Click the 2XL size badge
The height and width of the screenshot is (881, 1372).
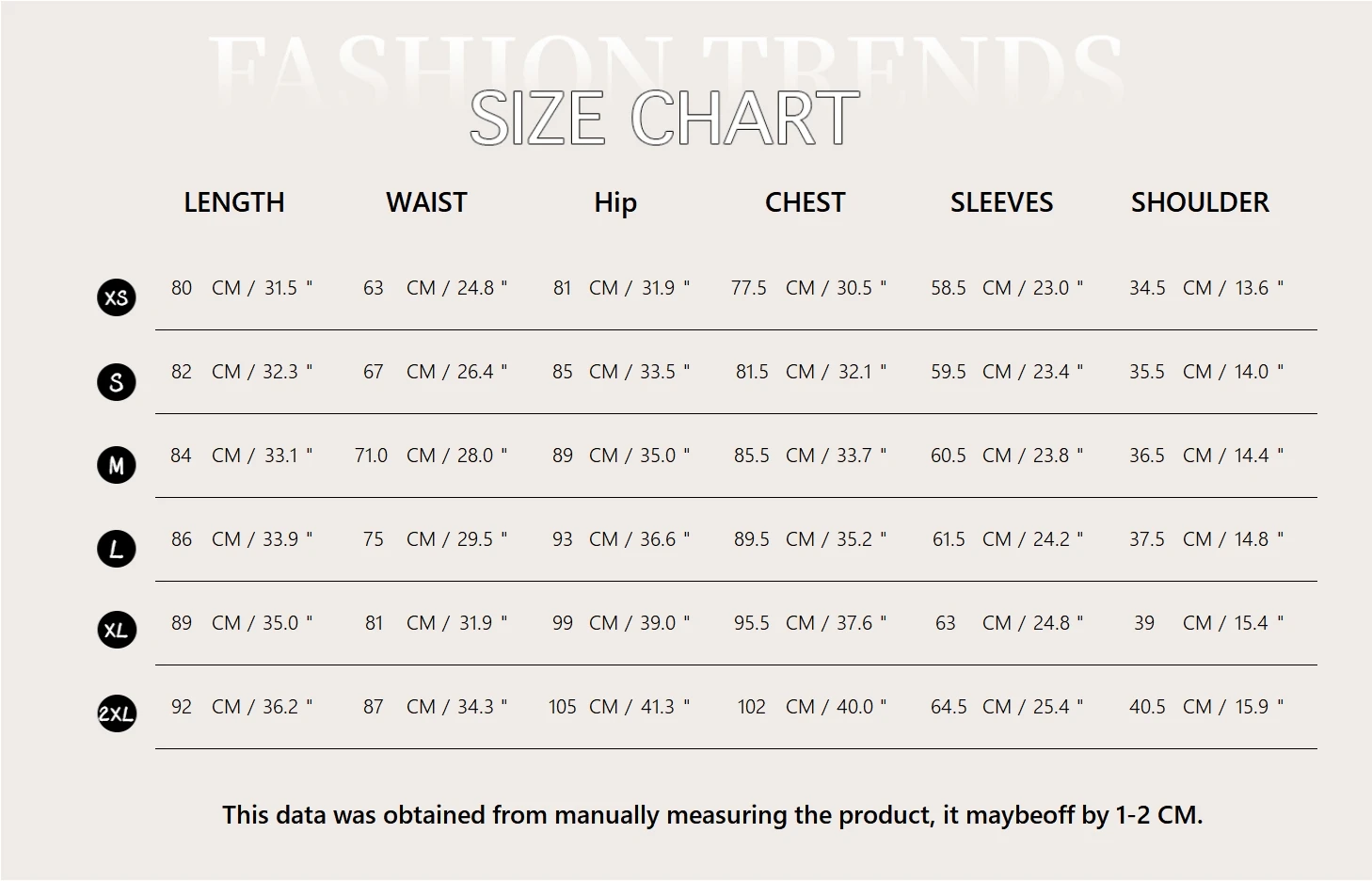click(x=117, y=713)
